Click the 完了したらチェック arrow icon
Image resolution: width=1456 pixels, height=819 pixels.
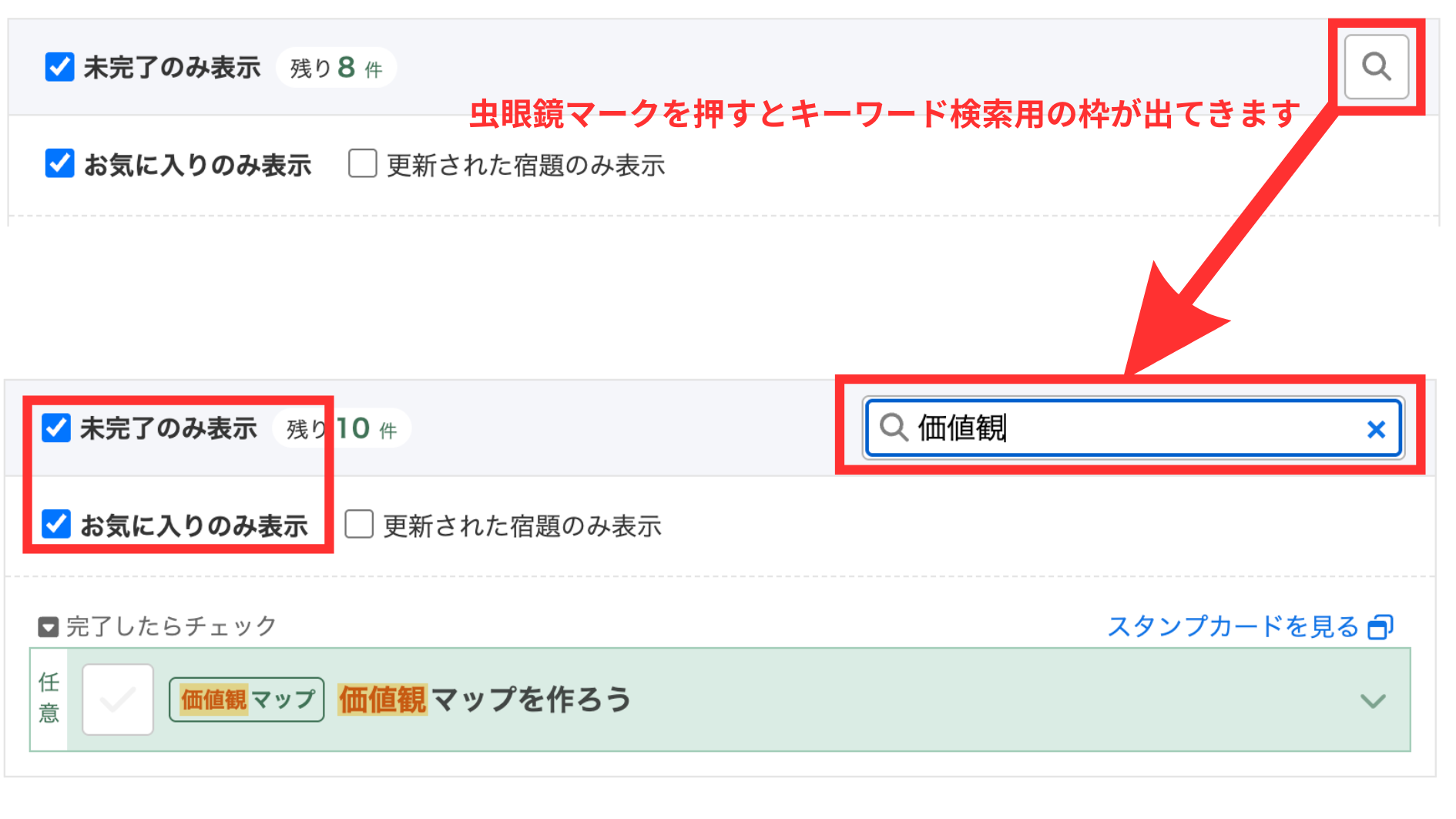click(x=49, y=627)
